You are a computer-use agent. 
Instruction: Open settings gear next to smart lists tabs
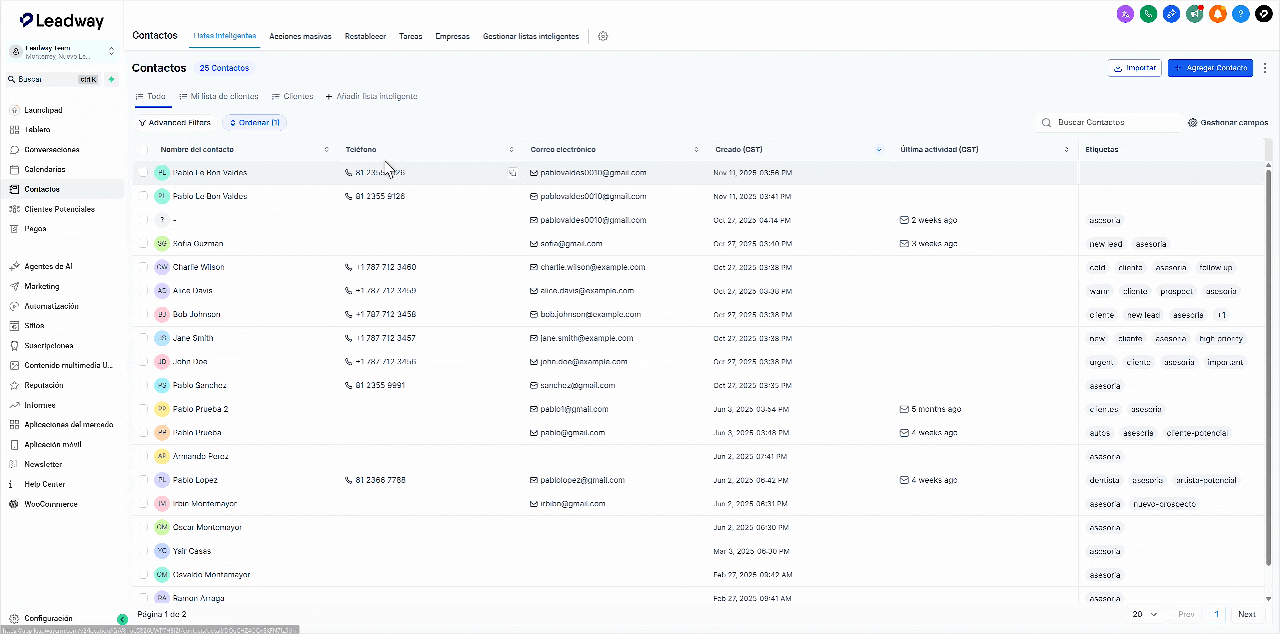(603, 36)
